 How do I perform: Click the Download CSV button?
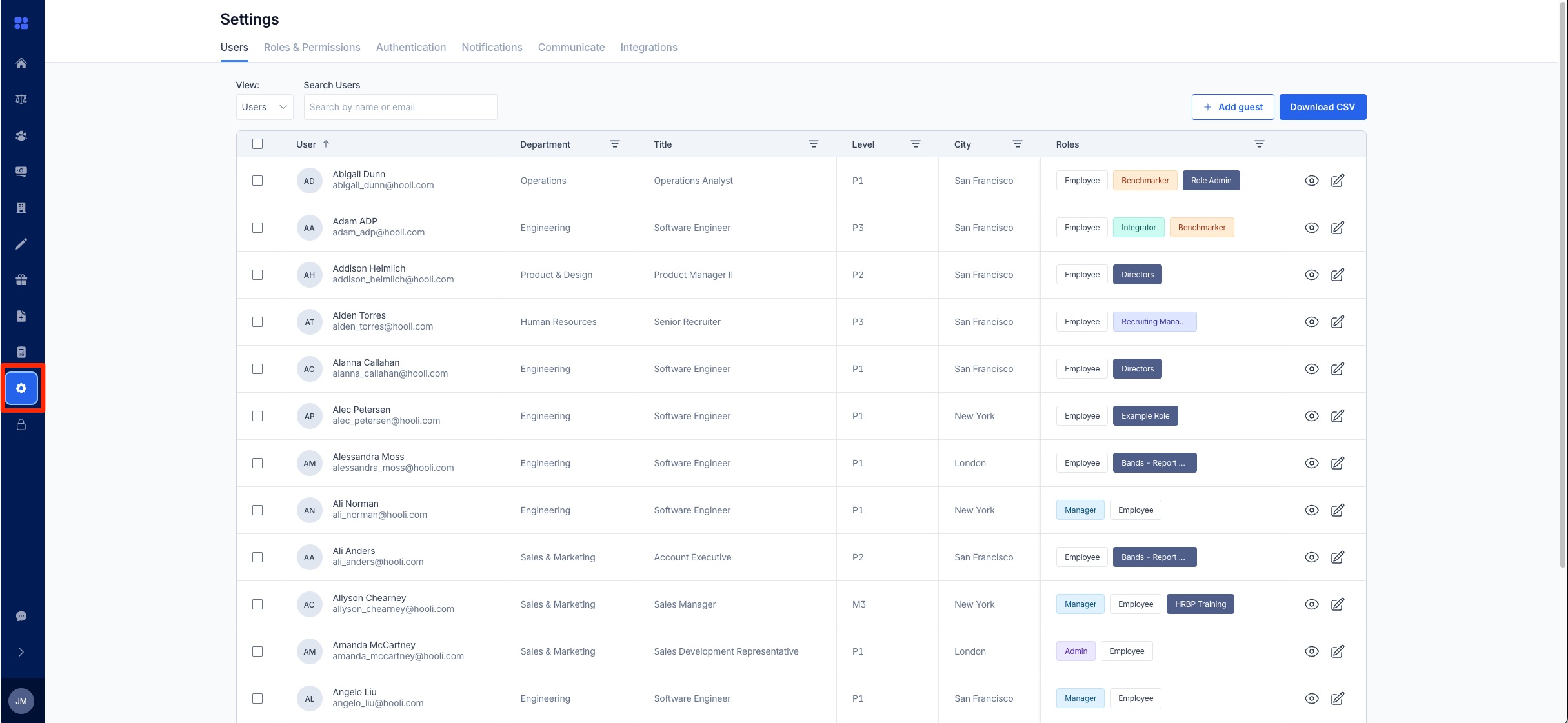pos(1323,107)
